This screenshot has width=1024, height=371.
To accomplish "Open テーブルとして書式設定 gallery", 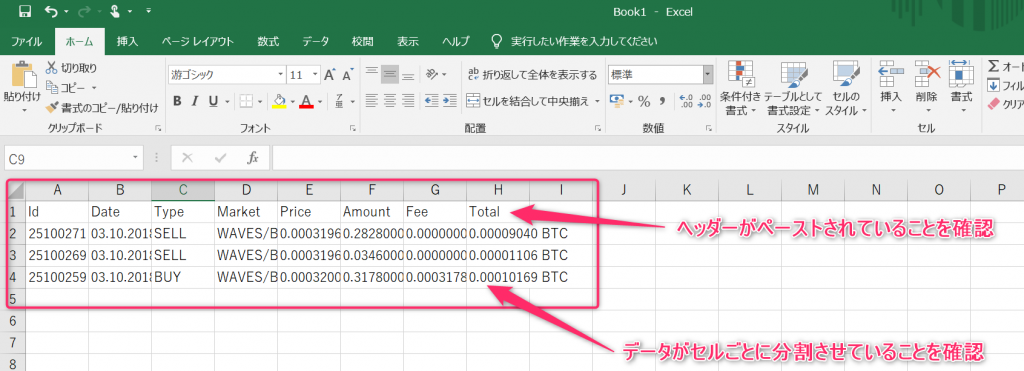I will (793, 89).
